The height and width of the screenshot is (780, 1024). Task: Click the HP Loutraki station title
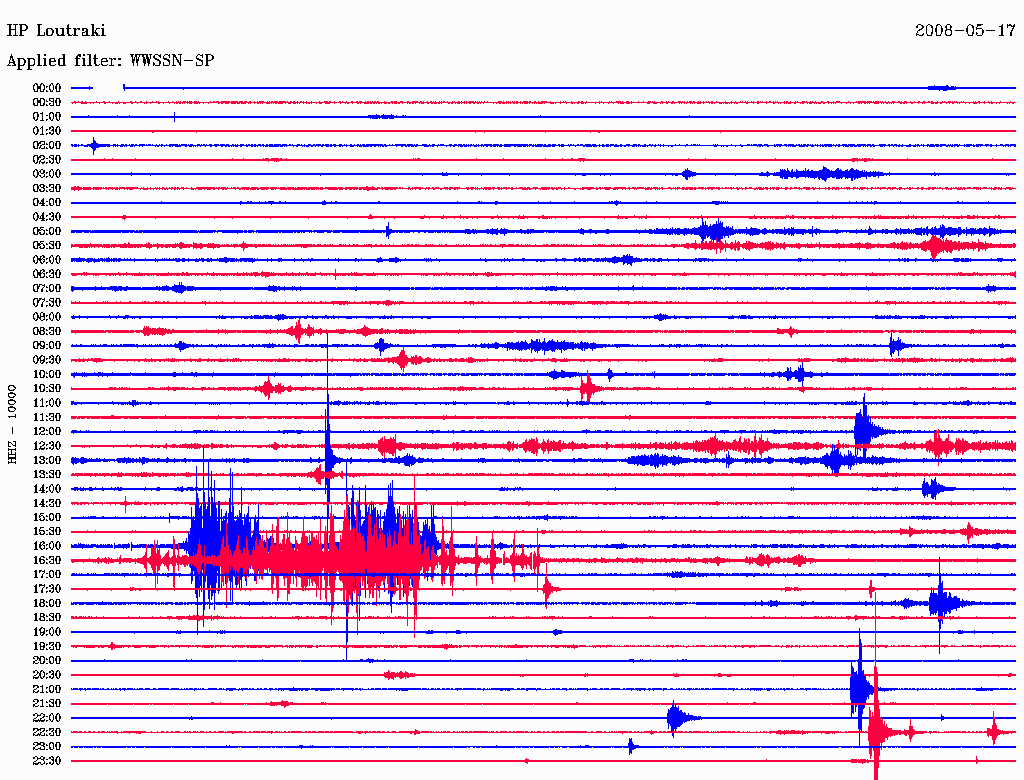[x=56, y=31]
